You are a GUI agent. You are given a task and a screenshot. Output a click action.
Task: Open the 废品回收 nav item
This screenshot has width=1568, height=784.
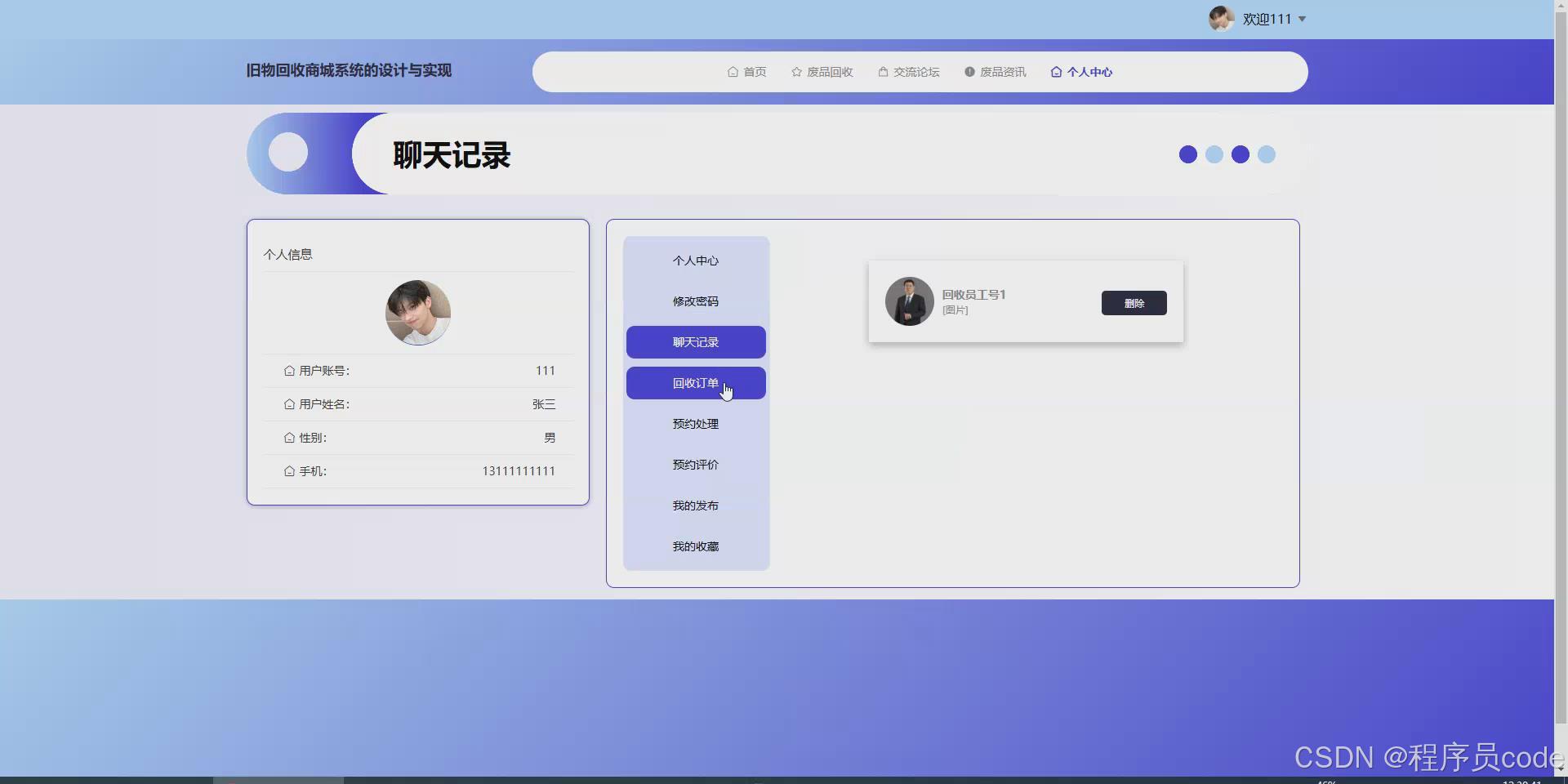[x=822, y=72]
